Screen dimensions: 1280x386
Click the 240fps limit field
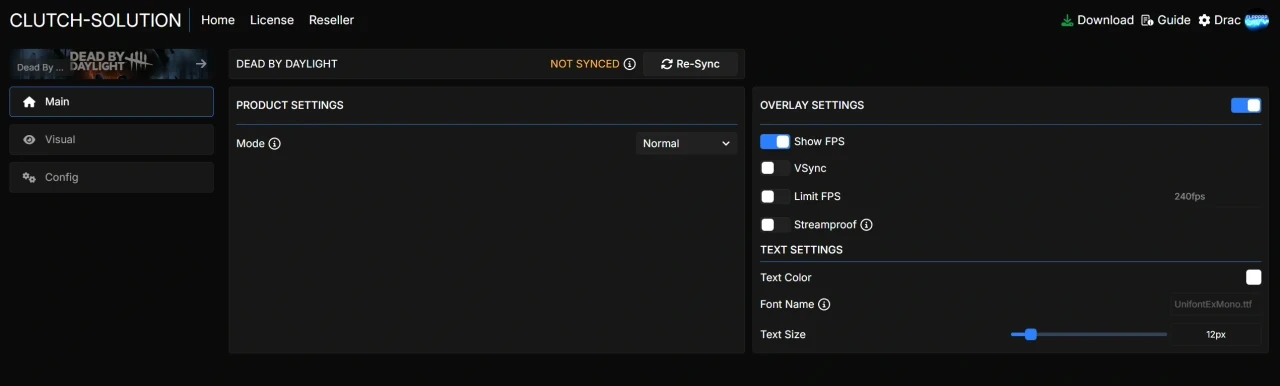tap(1216, 197)
